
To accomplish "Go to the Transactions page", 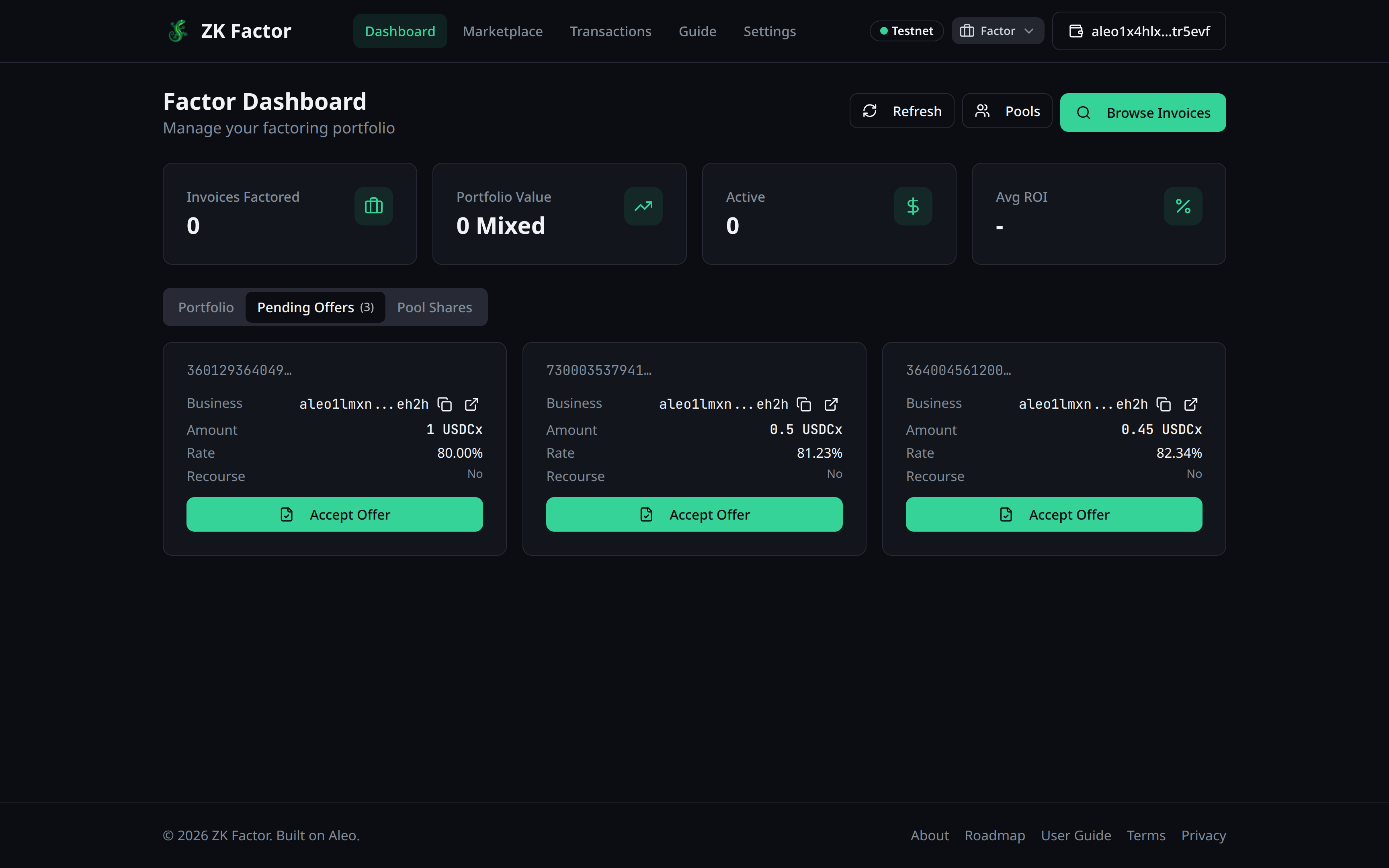I will (x=610, y=31).
